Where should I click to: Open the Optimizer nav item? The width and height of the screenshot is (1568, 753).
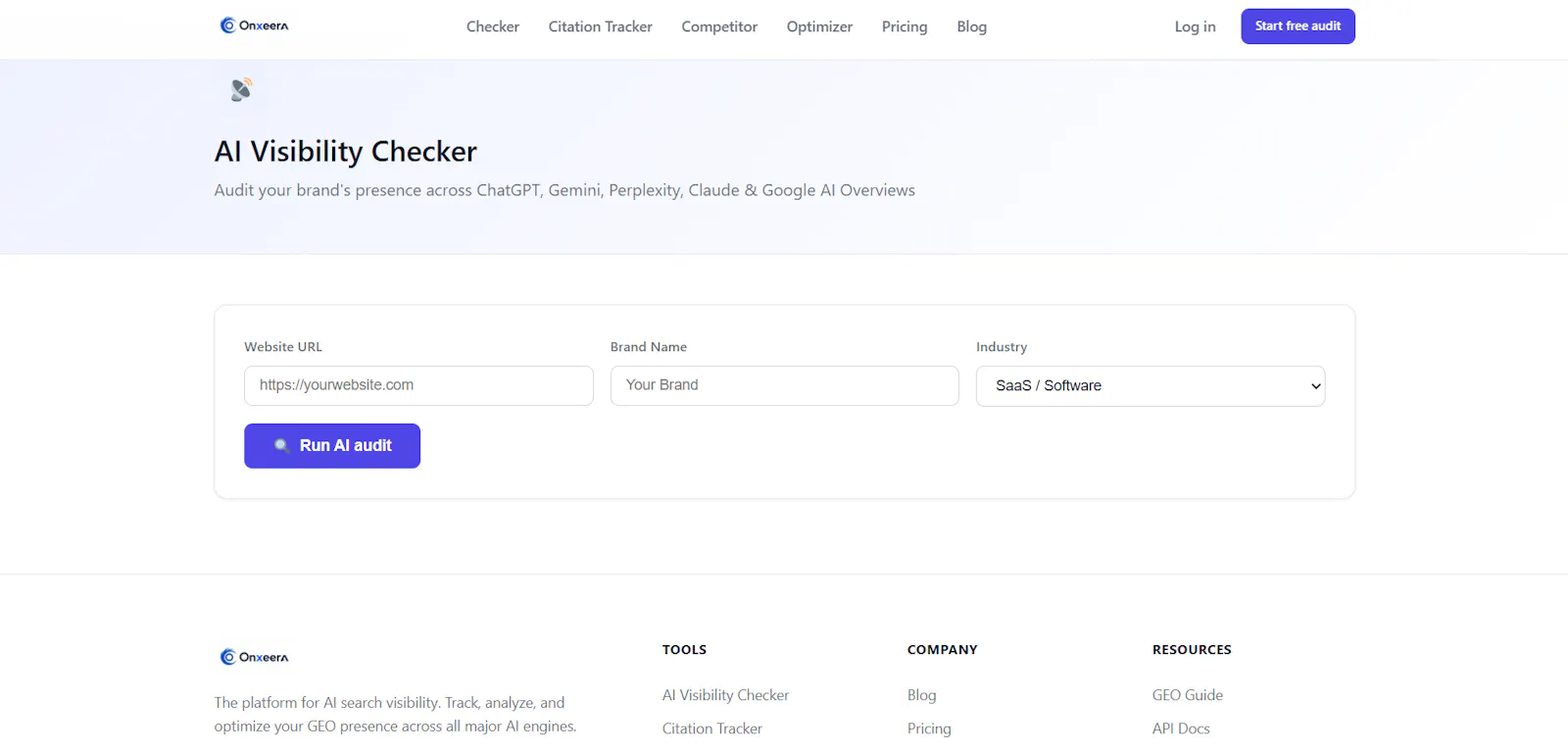pos(819,26)
